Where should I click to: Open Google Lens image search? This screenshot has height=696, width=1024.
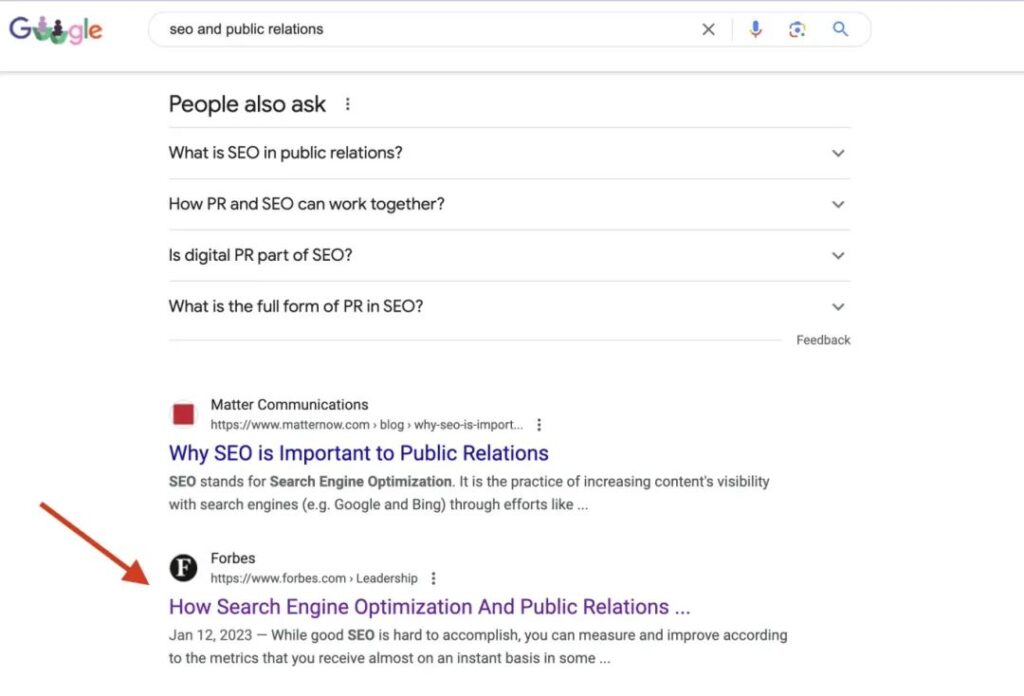[797, 30]
